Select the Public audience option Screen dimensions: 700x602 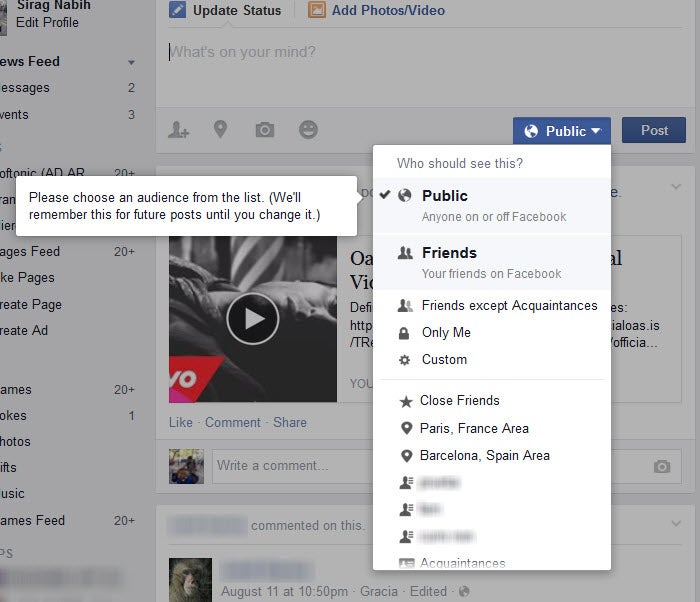coord(492,205)
